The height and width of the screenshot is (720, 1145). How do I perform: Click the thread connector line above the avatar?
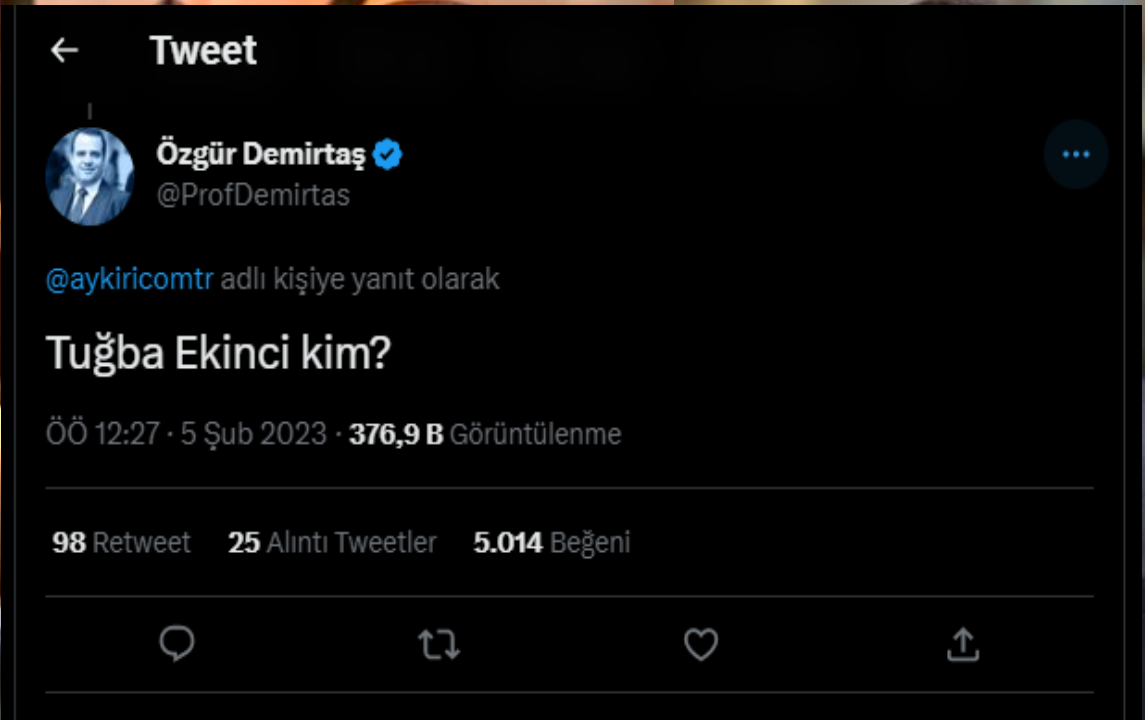90,111
